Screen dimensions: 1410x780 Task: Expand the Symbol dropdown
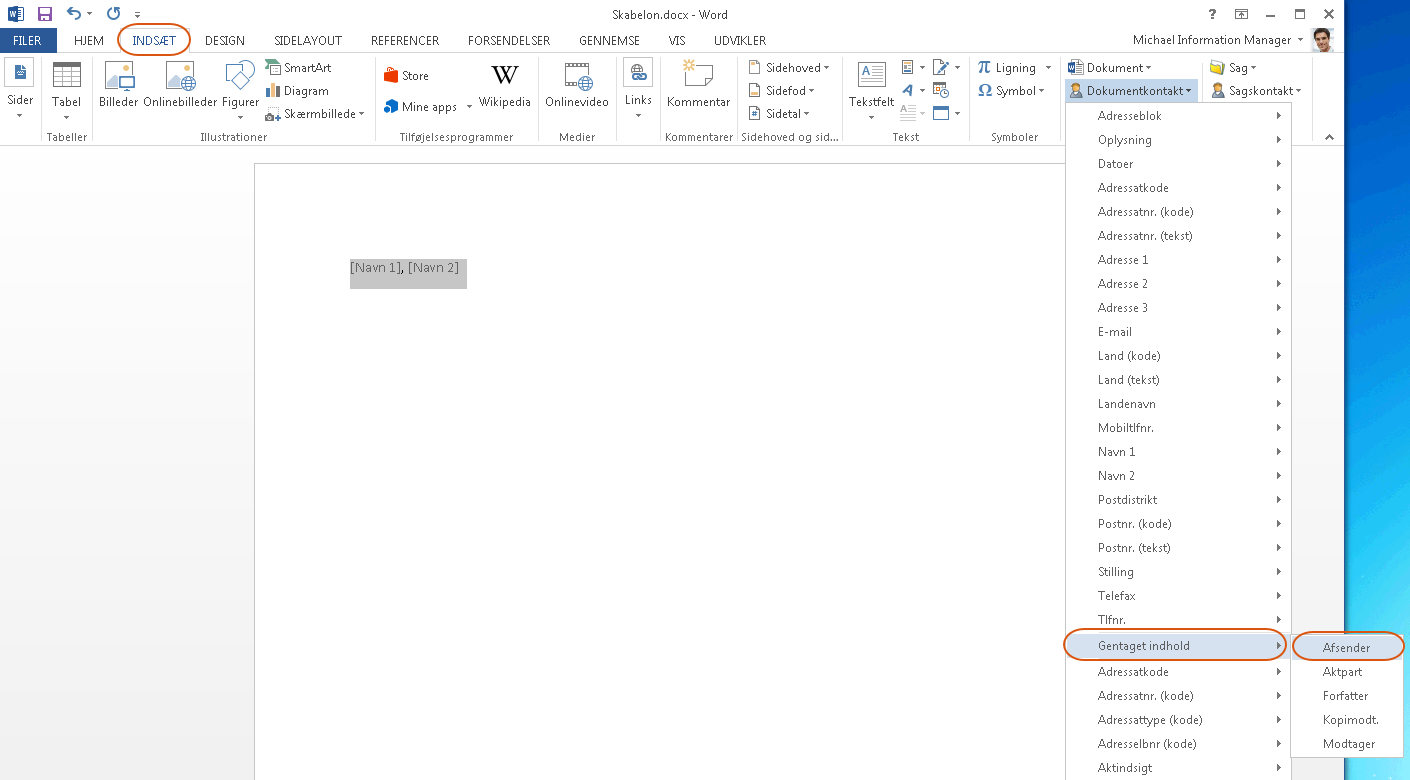tap(1011, 91)
